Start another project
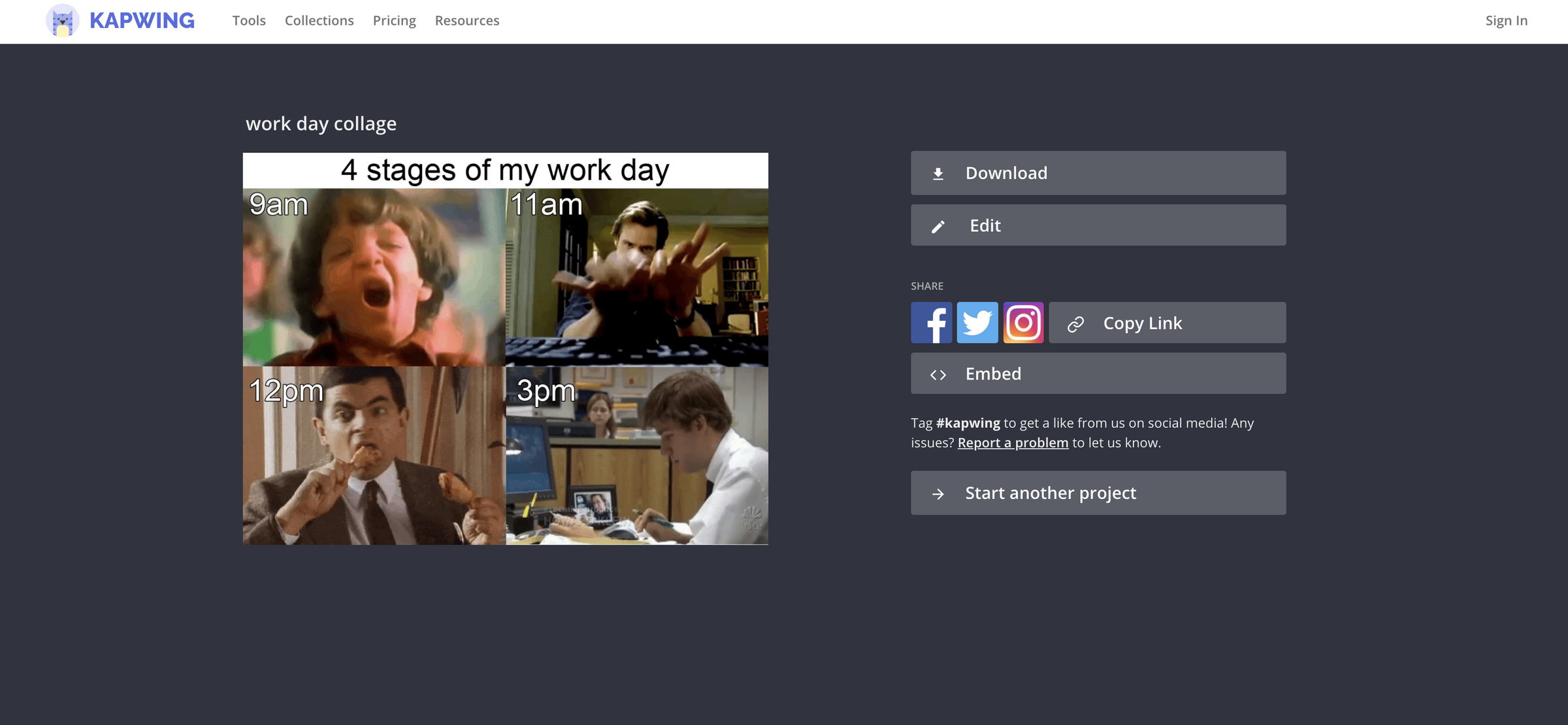 click(1098, 493)
